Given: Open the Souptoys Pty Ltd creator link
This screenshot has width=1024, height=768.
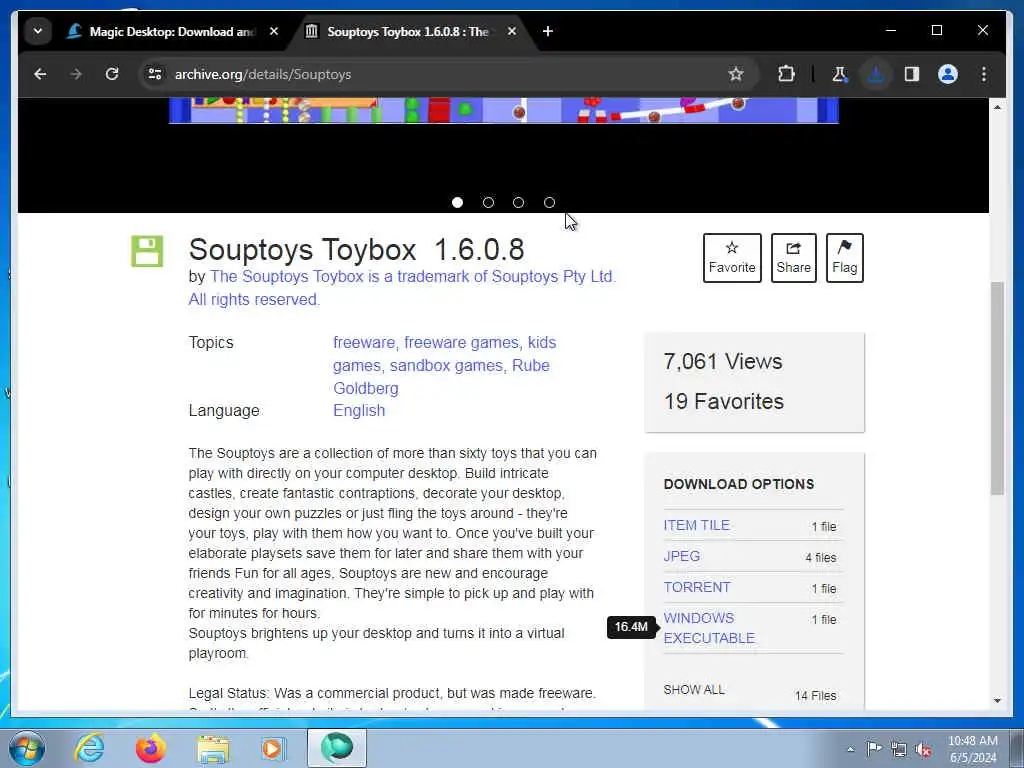Looking at the screenshot, I should click(x=402, y=288).
